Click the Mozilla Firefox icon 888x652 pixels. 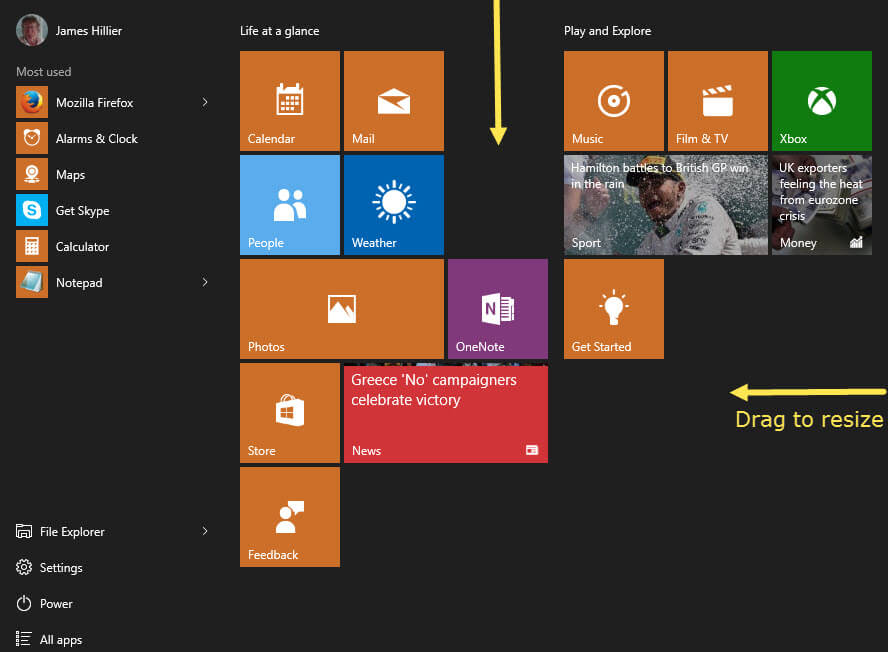tap(32, 103)
